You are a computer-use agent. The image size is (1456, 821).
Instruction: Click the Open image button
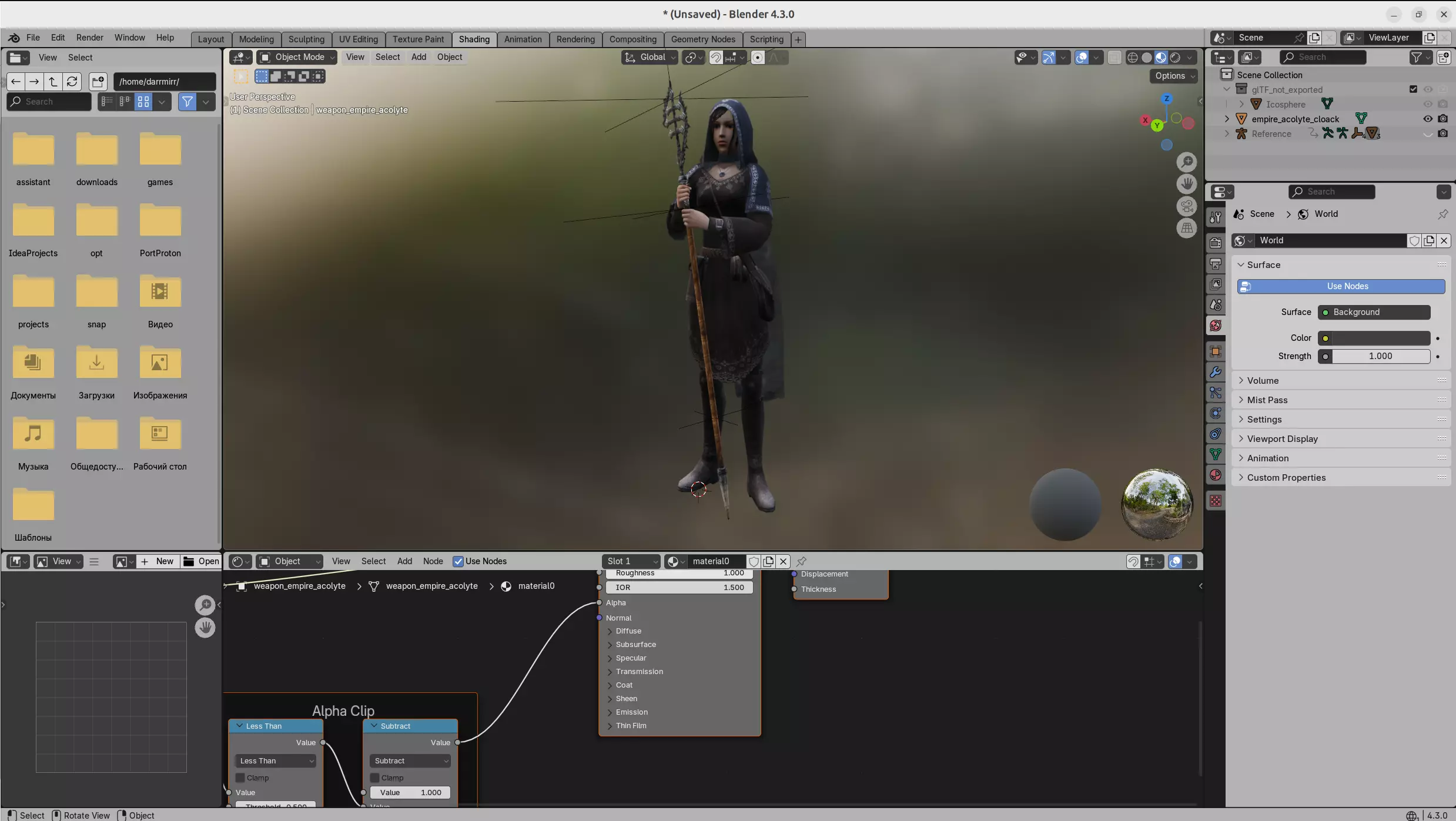(202, 561)
